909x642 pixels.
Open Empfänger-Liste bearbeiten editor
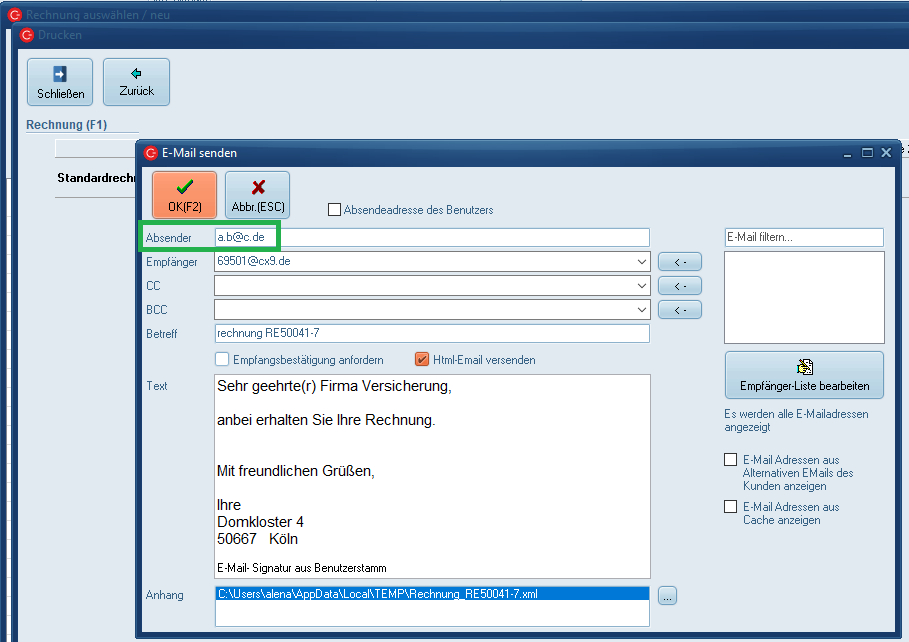tap(804, 375)
